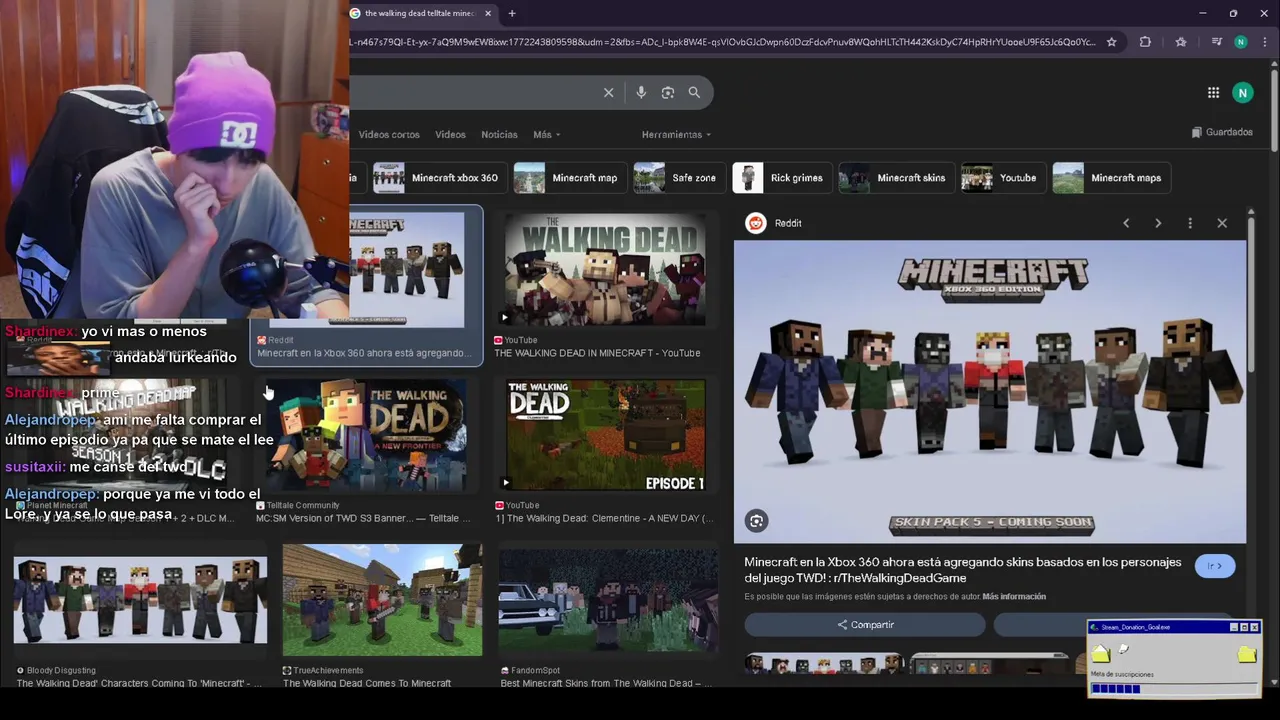Open 'THE WALKING DEAD IN MINECRAFT - YouTube' title
The width and height of the screenshot is (1280, 720).
(597, 353)
